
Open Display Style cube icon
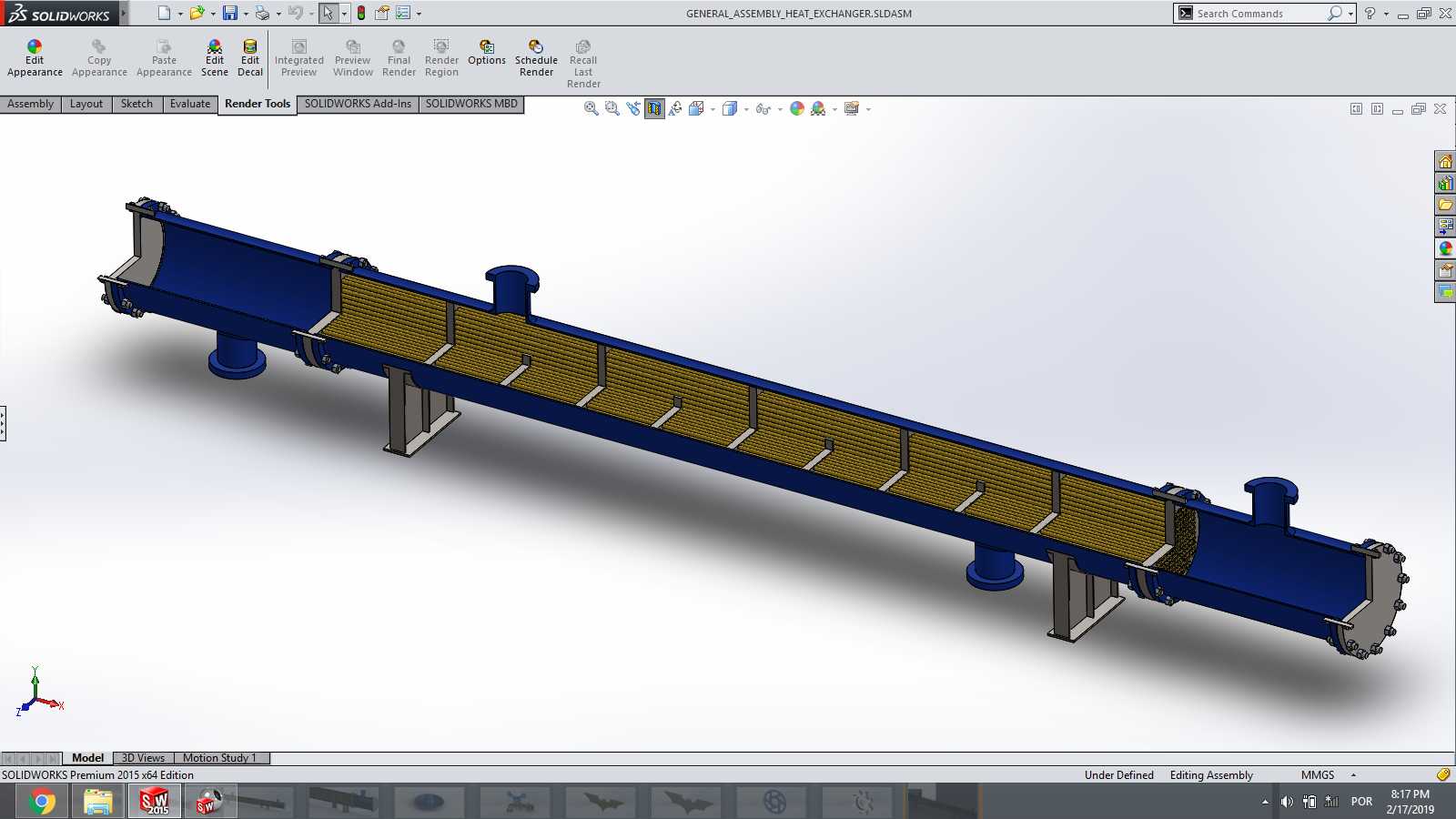(x=729, y=108)
